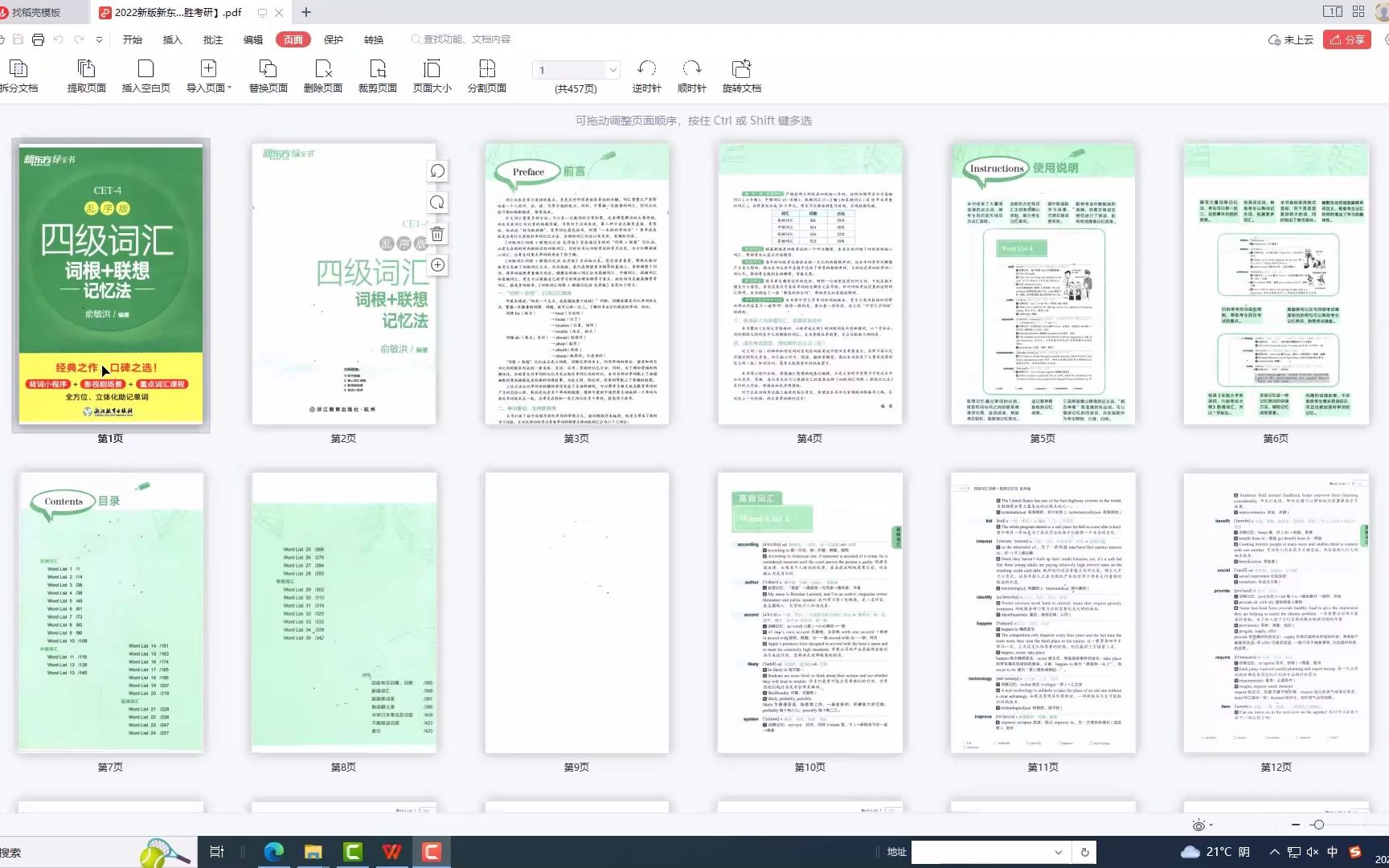The image size is (1389, 868).
Task: Open the 编辑 menu tab
Action: 253,39
